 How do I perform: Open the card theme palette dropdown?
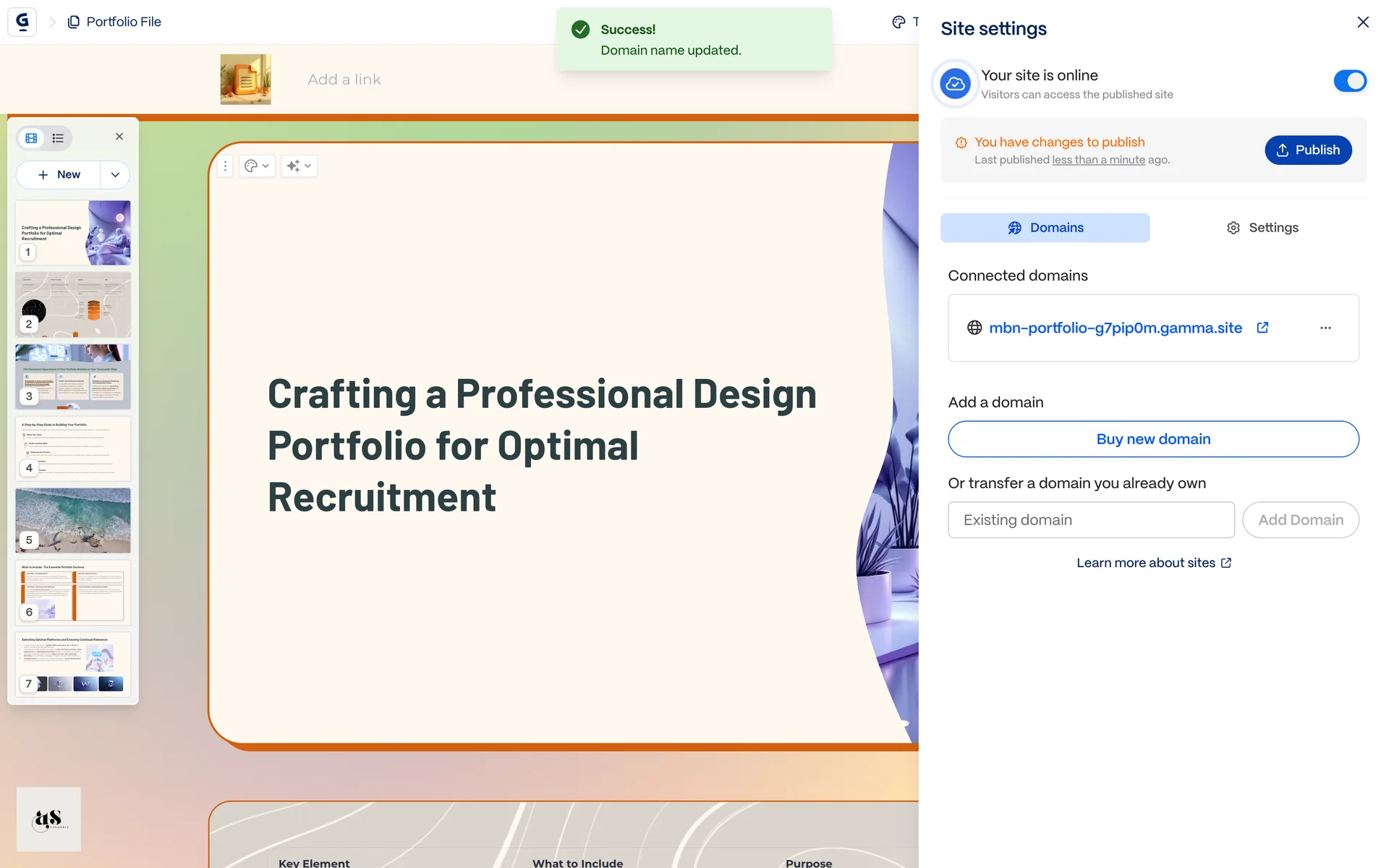(256, 166)
